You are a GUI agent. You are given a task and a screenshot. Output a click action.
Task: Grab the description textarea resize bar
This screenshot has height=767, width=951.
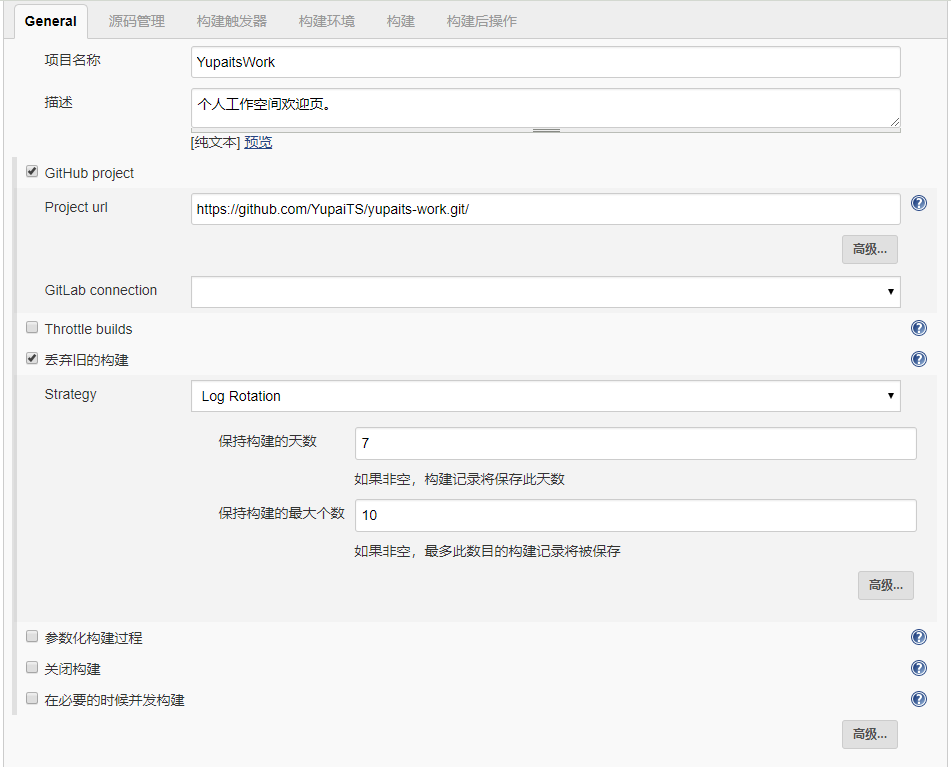[x=546, y=130]
